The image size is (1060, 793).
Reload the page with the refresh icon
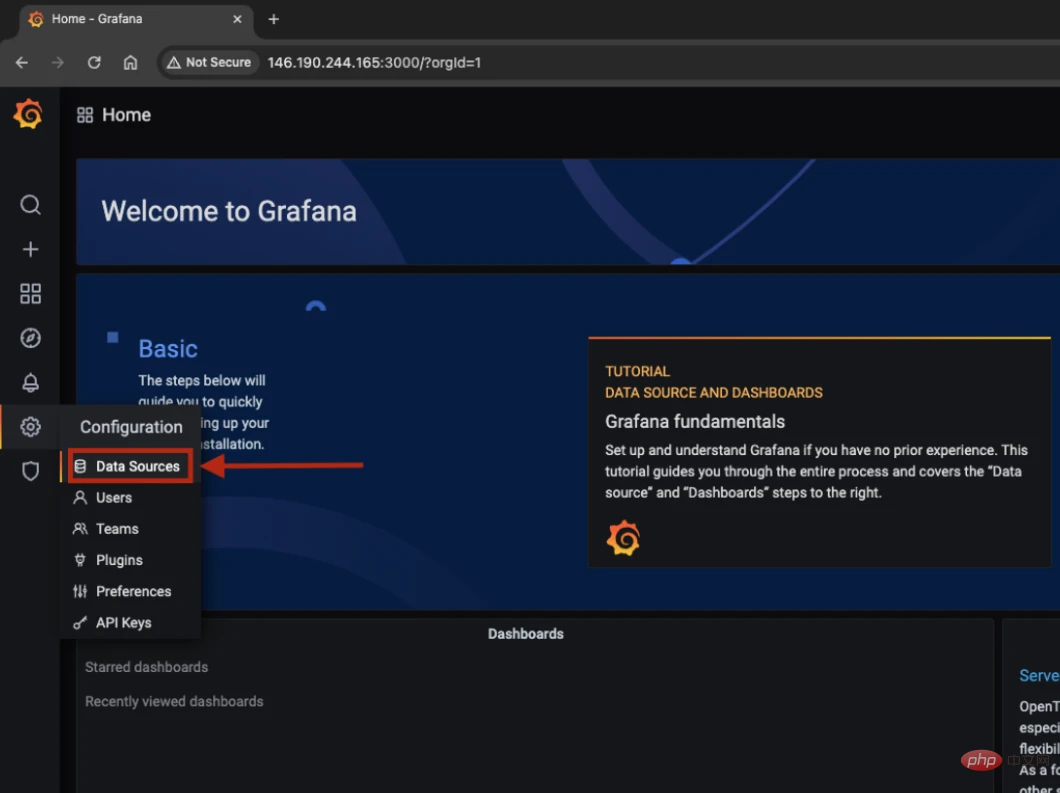94,62
